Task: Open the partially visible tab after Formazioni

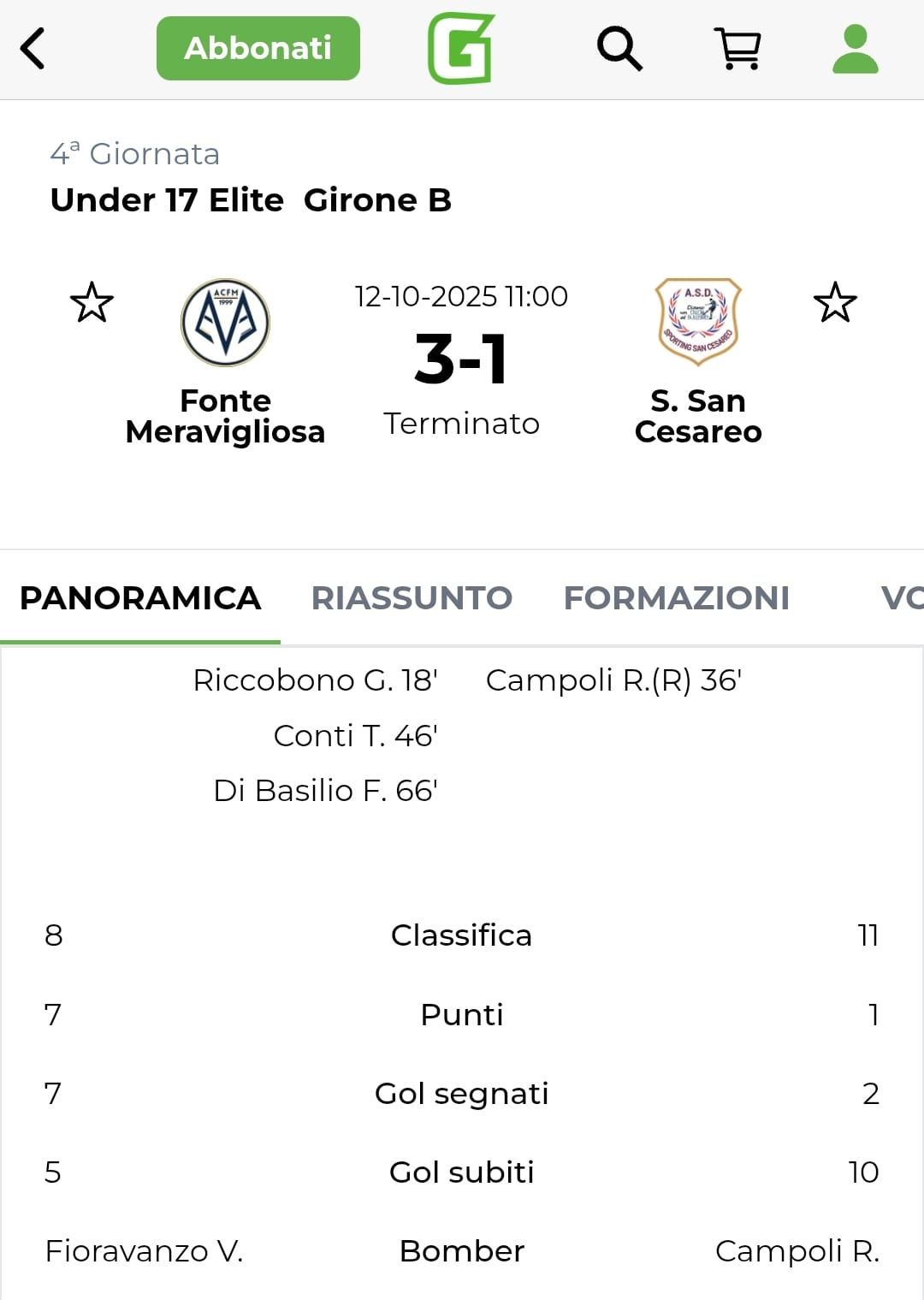Action: coord(901,598)
